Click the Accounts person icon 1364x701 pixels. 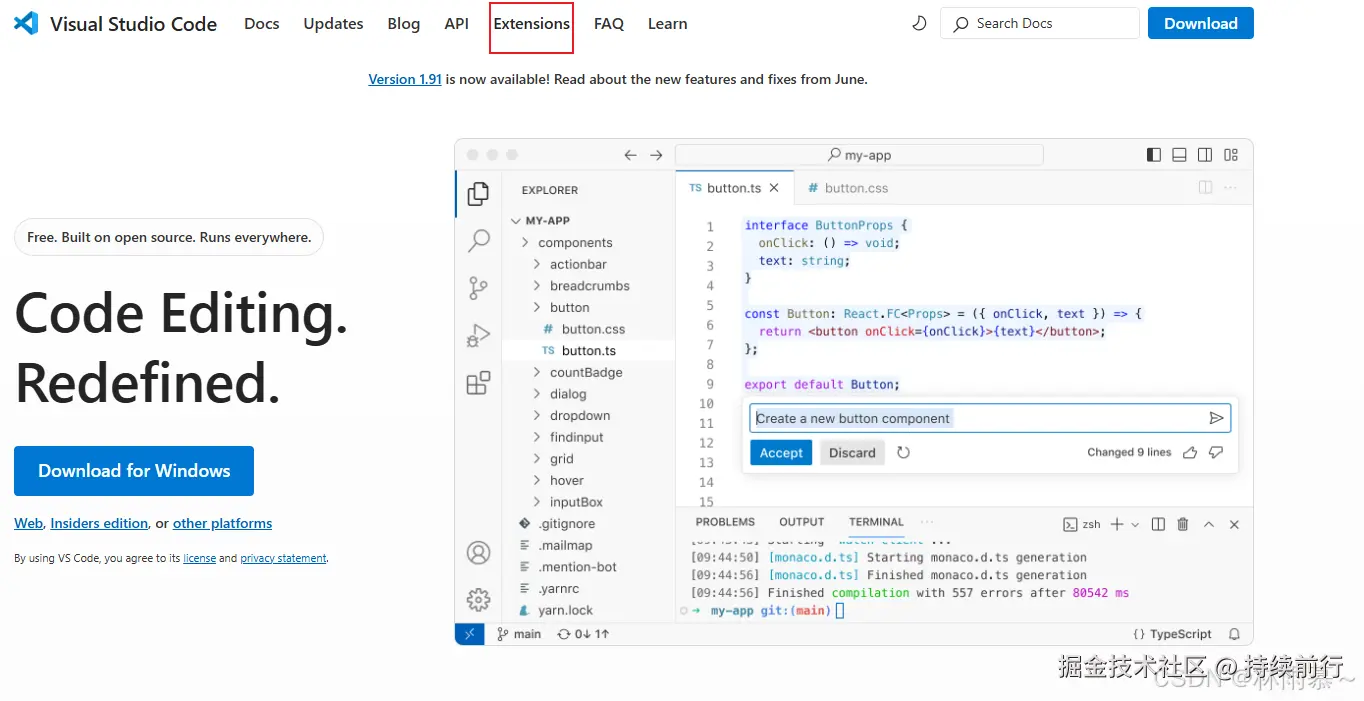coord(479,552)
